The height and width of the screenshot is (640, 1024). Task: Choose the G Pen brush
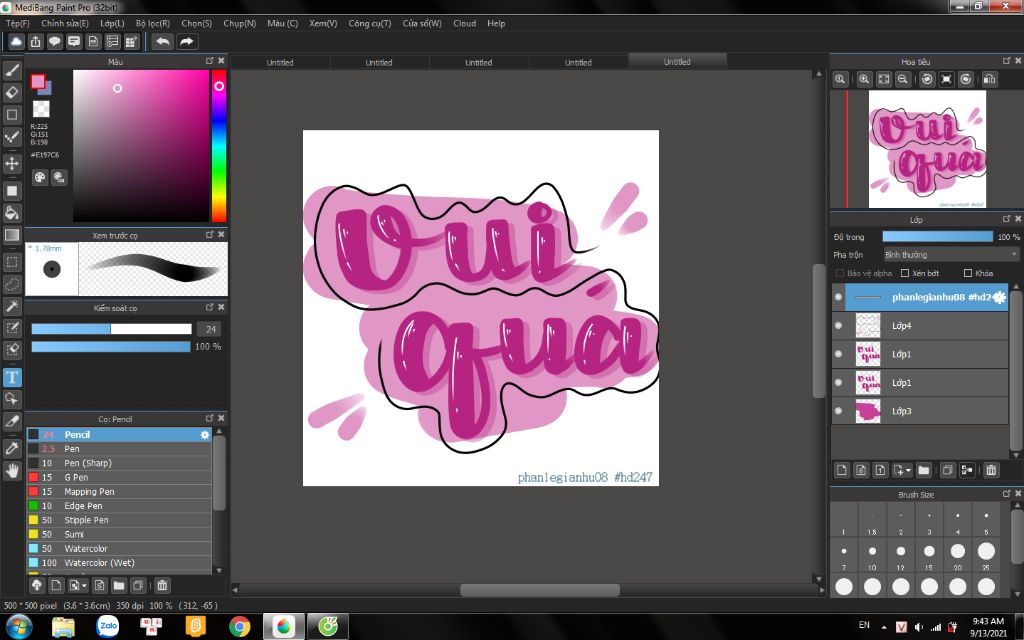(76, 478)
